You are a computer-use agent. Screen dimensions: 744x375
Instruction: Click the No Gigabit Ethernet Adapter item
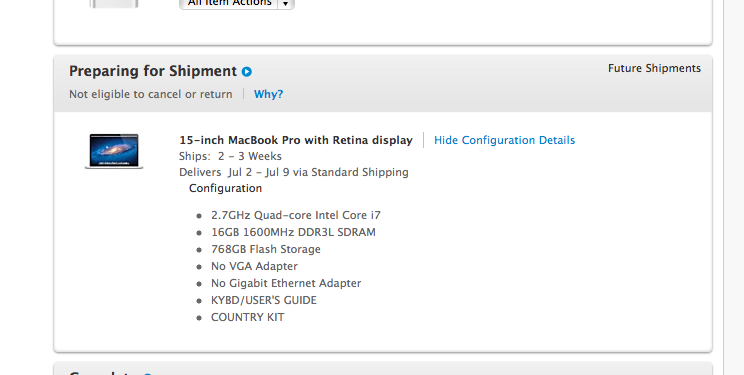click(286, 283)
